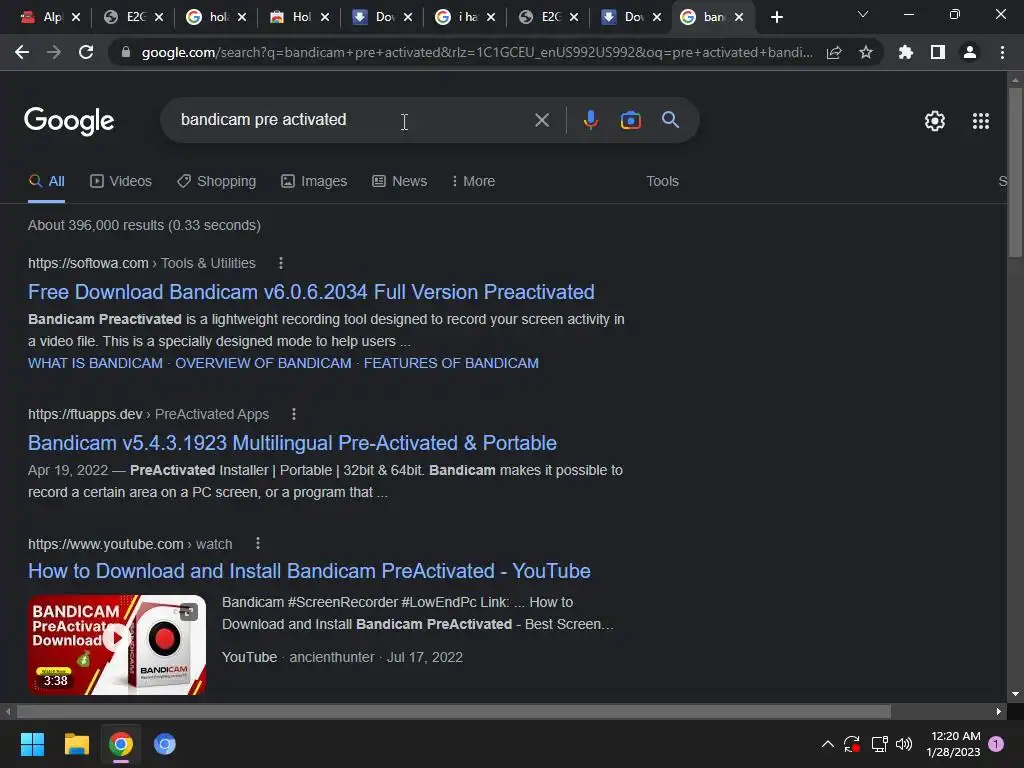Viewport: 1024px width, 768px height.
Task: Switch to Shopping results
Action: [x=216, y=182]
